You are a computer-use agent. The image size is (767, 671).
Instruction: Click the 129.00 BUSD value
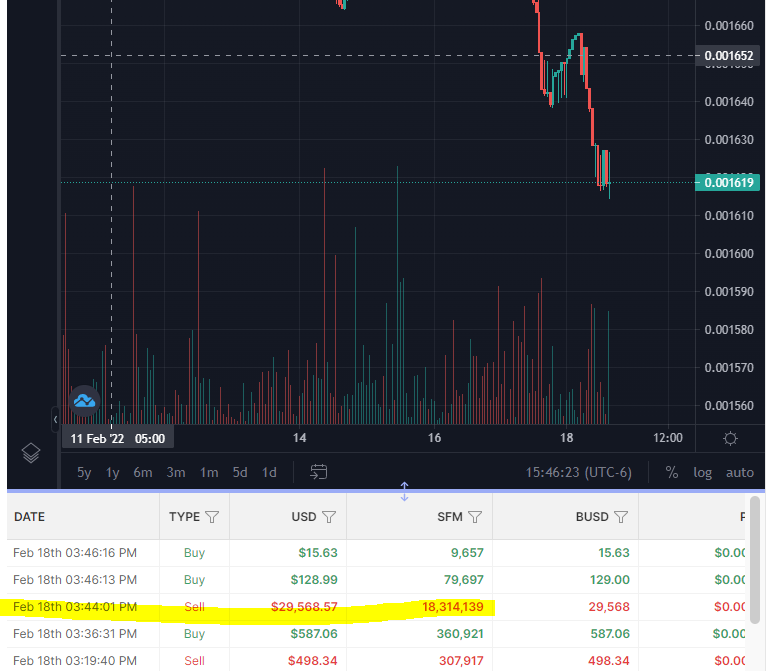tap(609, 580)
